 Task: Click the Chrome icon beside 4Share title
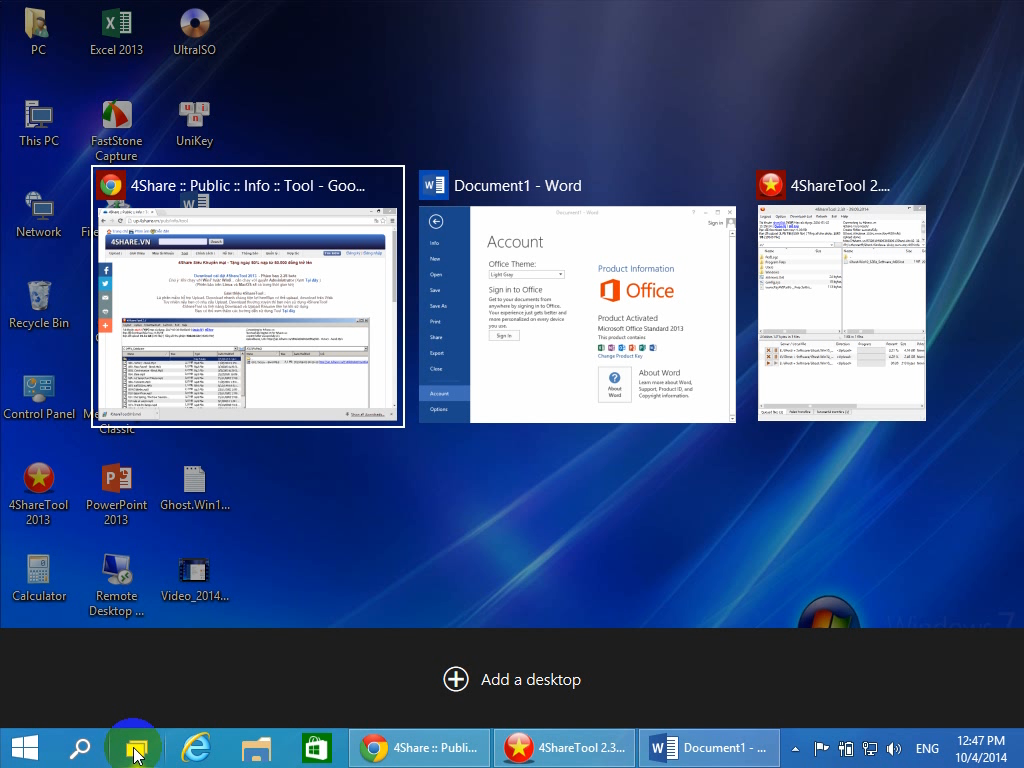click(111, 185)
